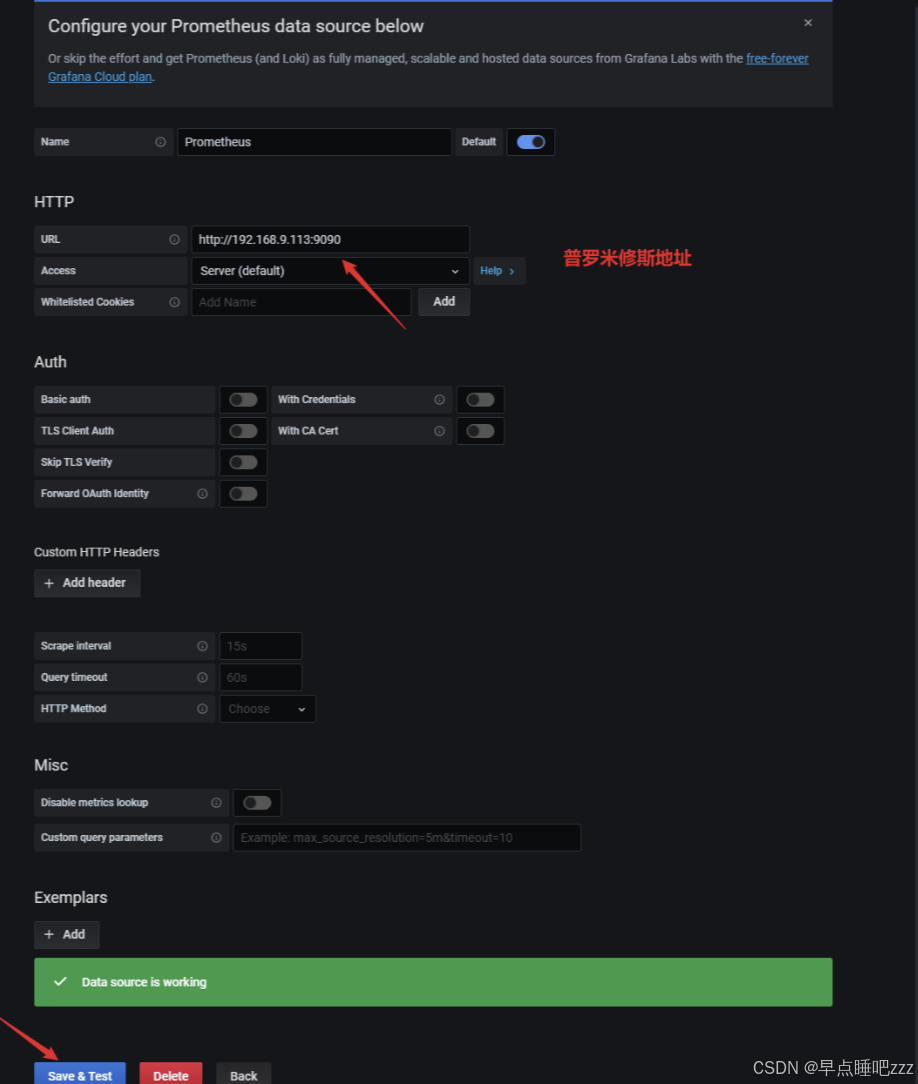The image size is (918, 1084).
Task: Enable With Credentials toggle
Action: point(480,400)
